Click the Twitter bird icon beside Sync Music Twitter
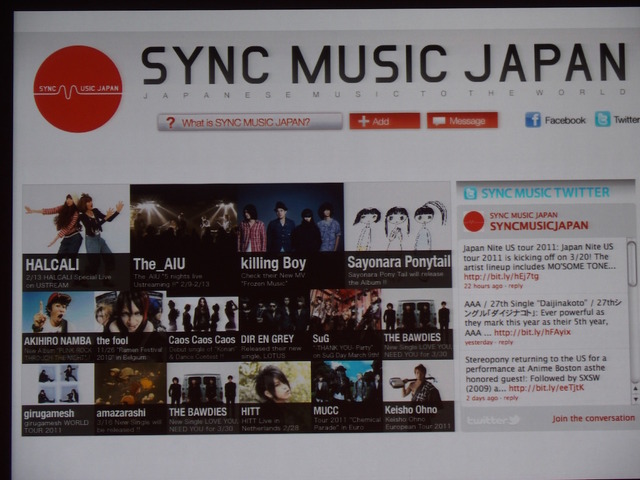 tap(470, 193)
